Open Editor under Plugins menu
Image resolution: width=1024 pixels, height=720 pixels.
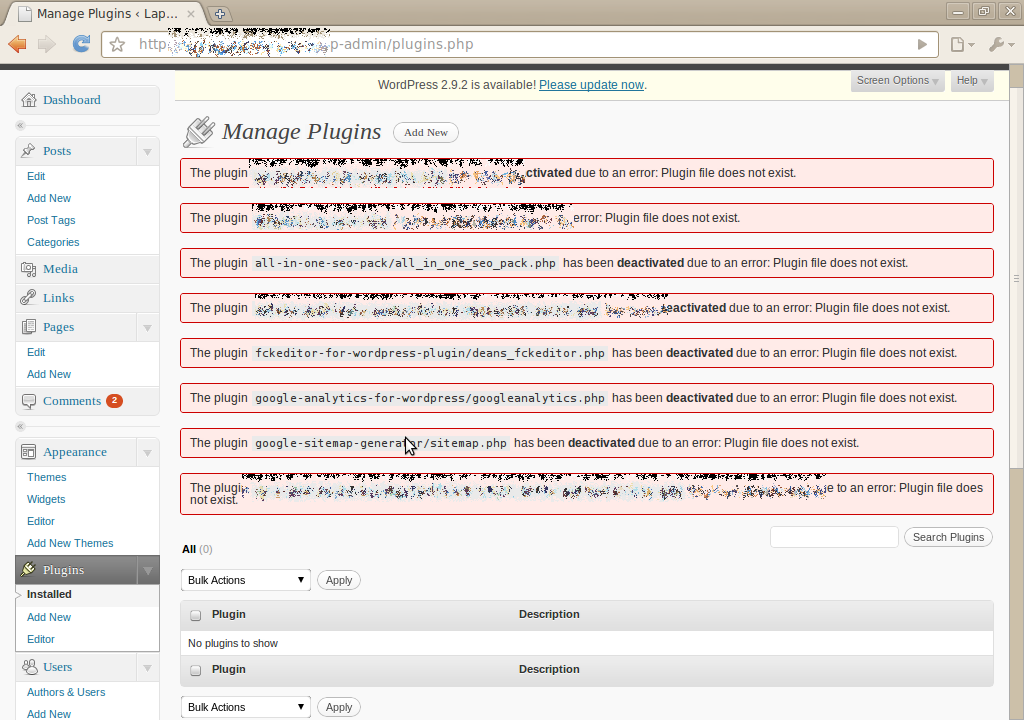pyautogui.click(x=40, y=639)
